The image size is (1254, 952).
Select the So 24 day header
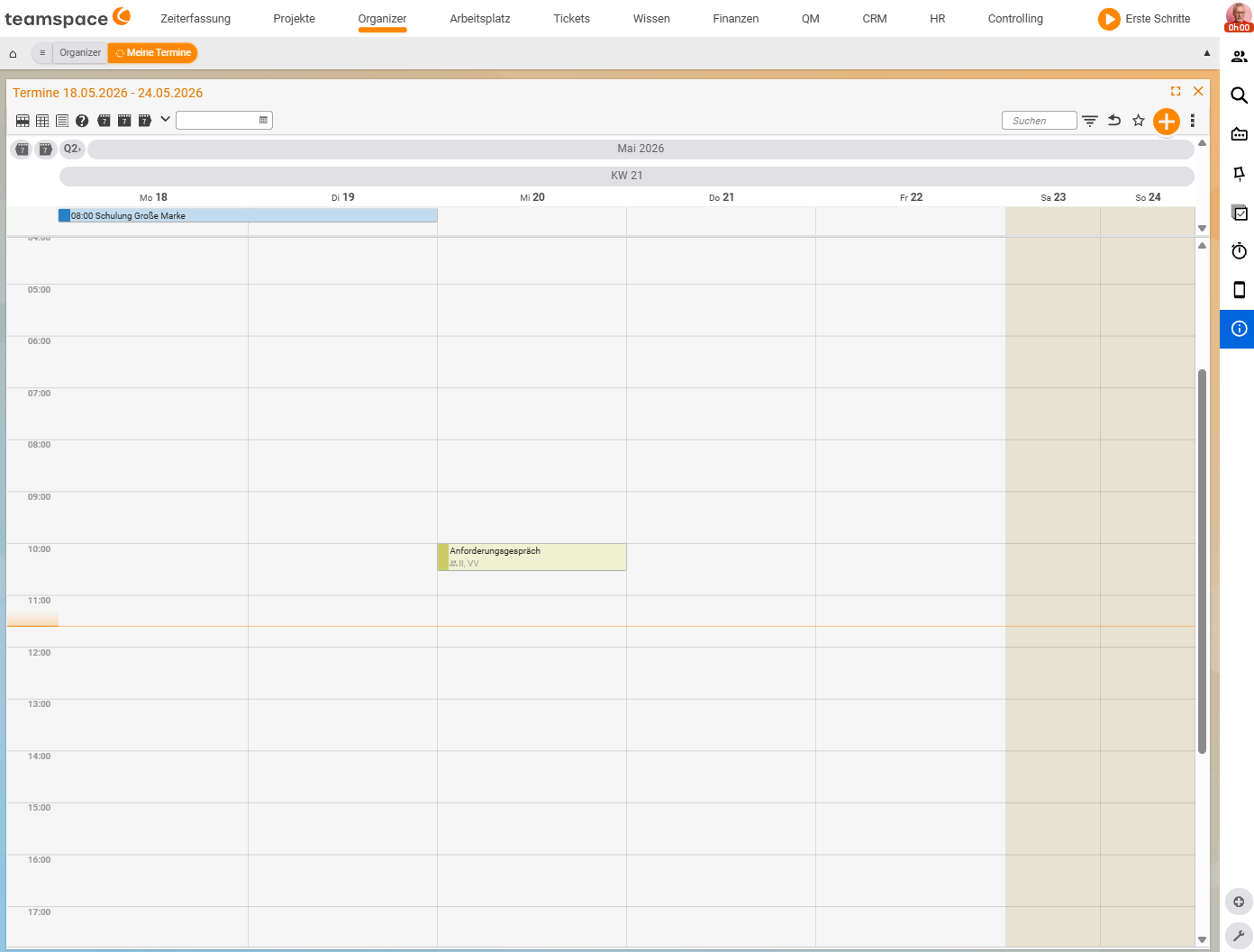coord(1148,197)
